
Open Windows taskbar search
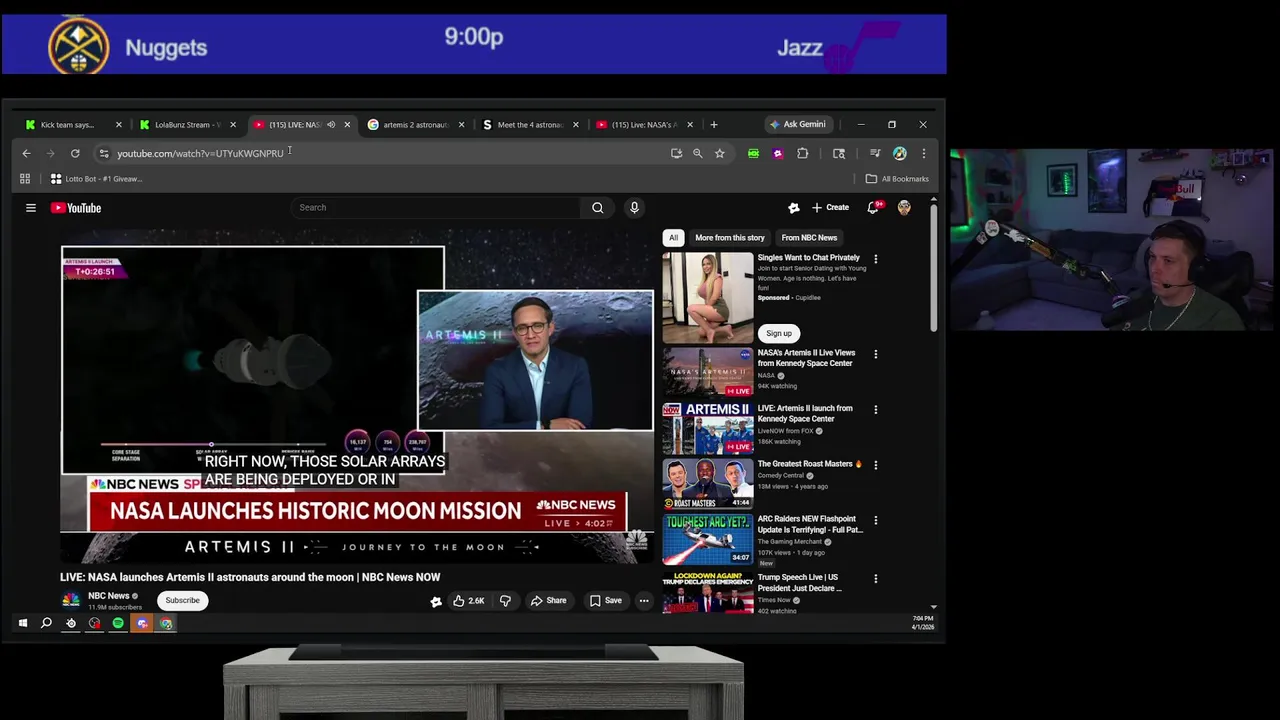46,623
